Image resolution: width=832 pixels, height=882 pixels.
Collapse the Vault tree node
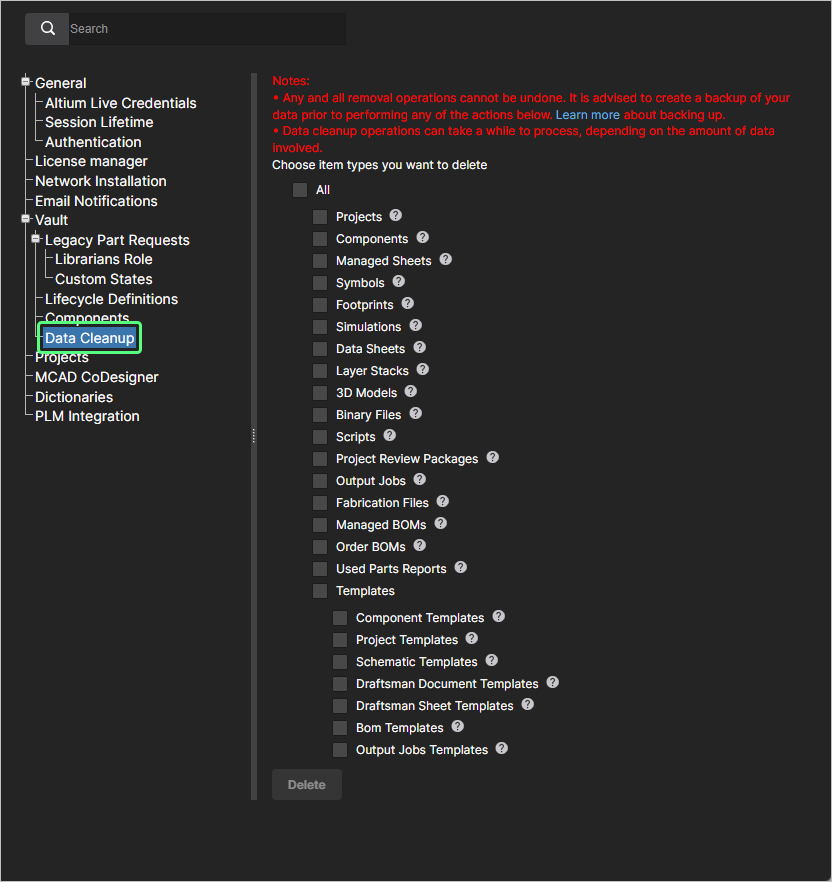point(27,219)
